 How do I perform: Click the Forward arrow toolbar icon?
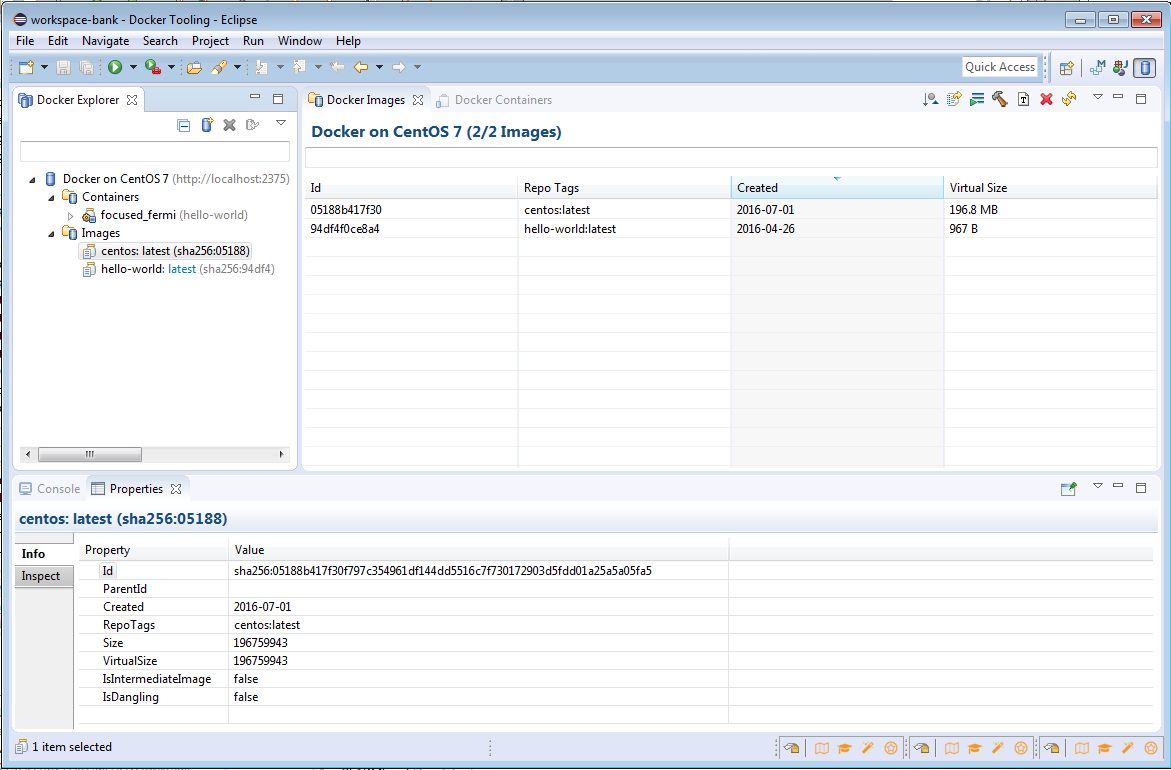tap(399, 67)
